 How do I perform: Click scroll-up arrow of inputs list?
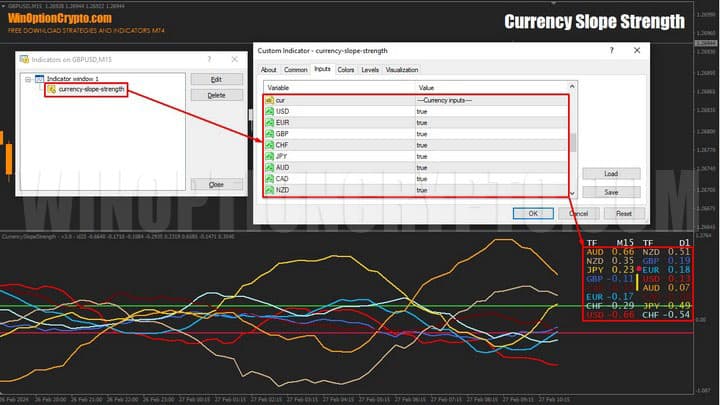click(x=572, y=86)
